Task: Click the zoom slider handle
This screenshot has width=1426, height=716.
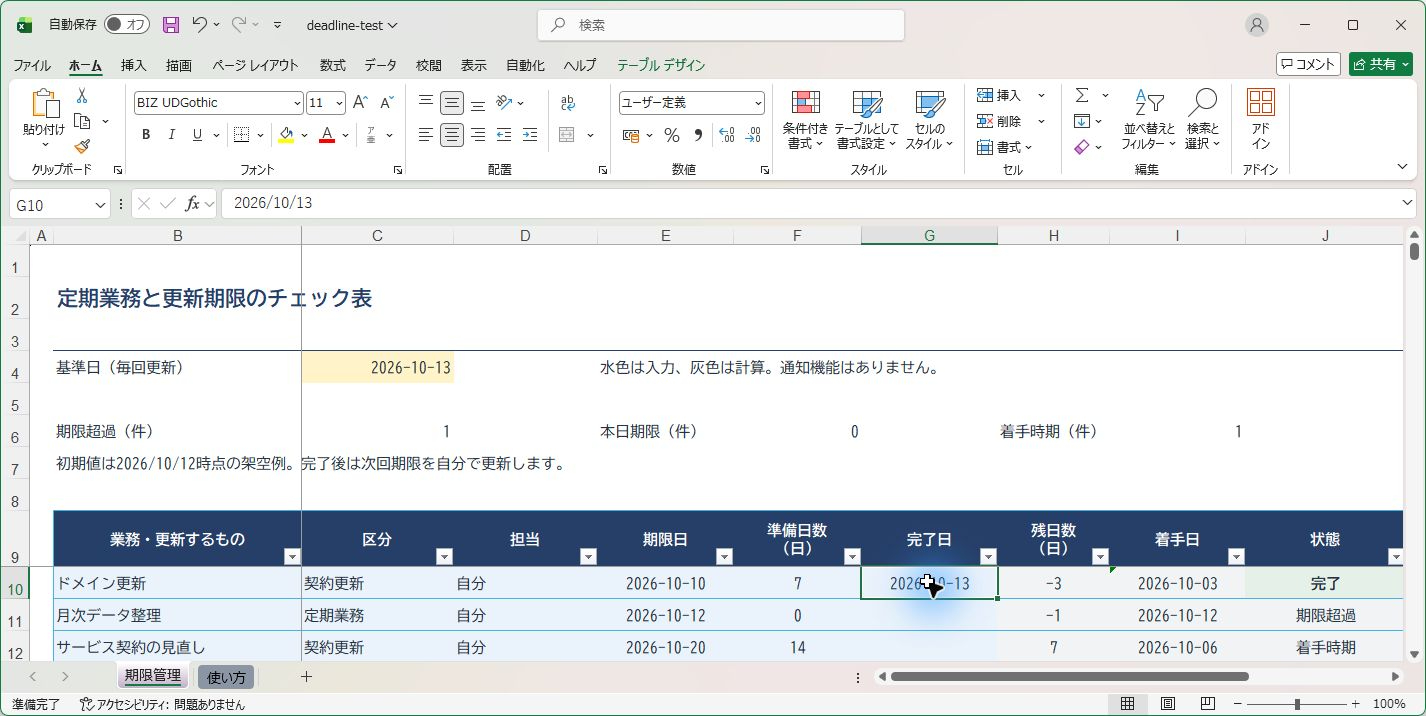Action: (x=1297, y=704)
